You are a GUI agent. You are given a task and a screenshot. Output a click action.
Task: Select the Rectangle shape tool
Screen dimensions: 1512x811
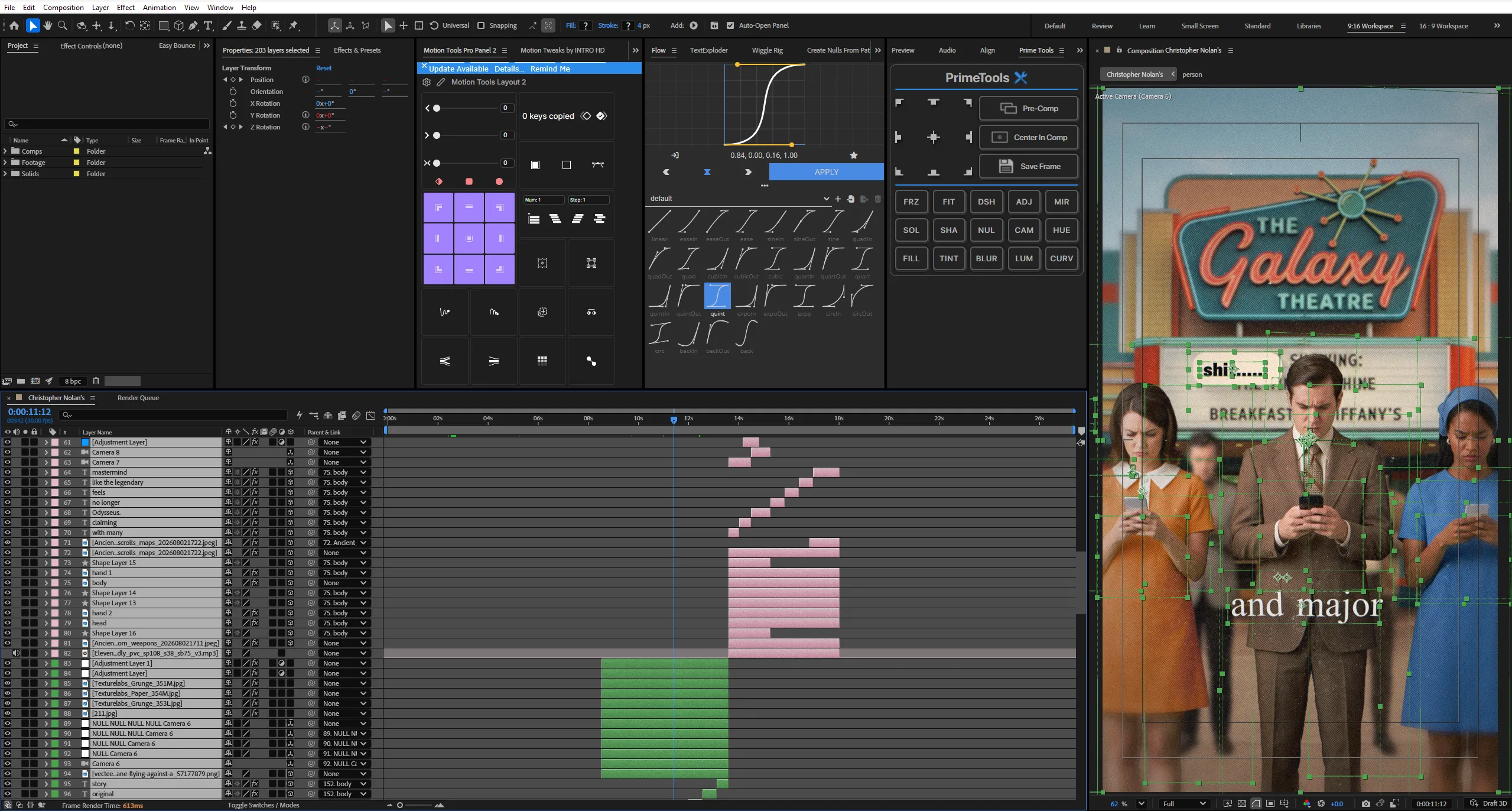164,25
